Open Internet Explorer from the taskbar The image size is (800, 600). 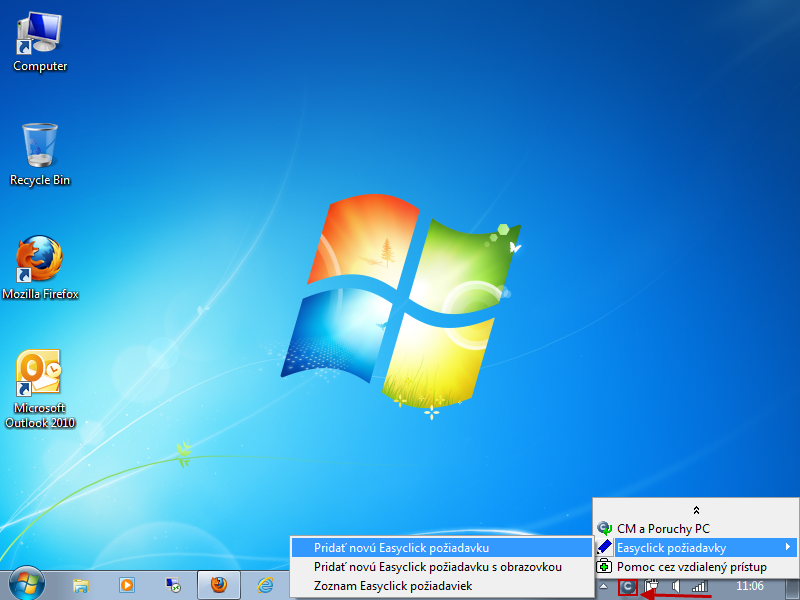coord(265,585)
